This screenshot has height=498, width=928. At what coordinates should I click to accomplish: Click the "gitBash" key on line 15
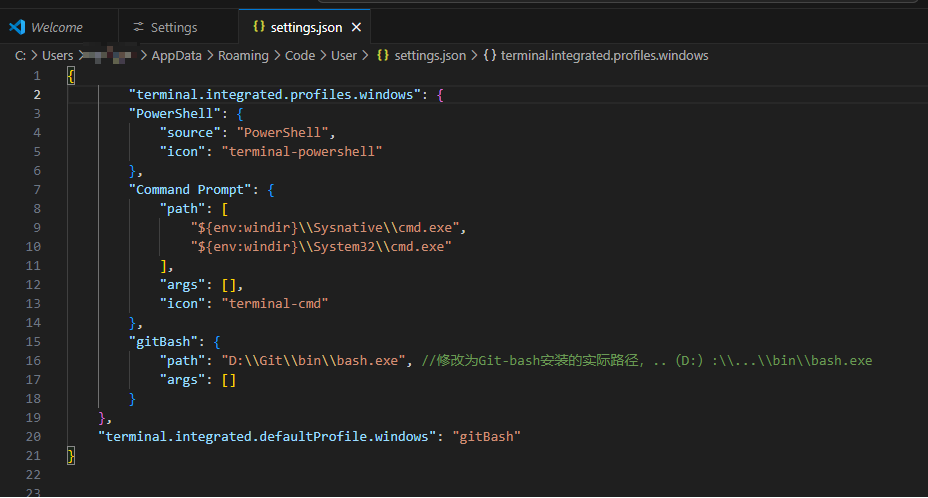click(163, 342)
